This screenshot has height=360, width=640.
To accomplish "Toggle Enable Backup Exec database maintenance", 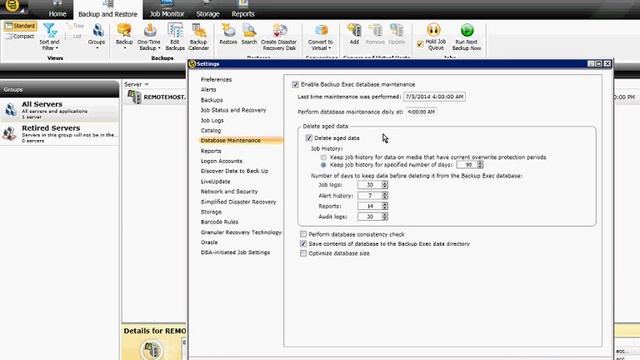I will pos(296,84).
